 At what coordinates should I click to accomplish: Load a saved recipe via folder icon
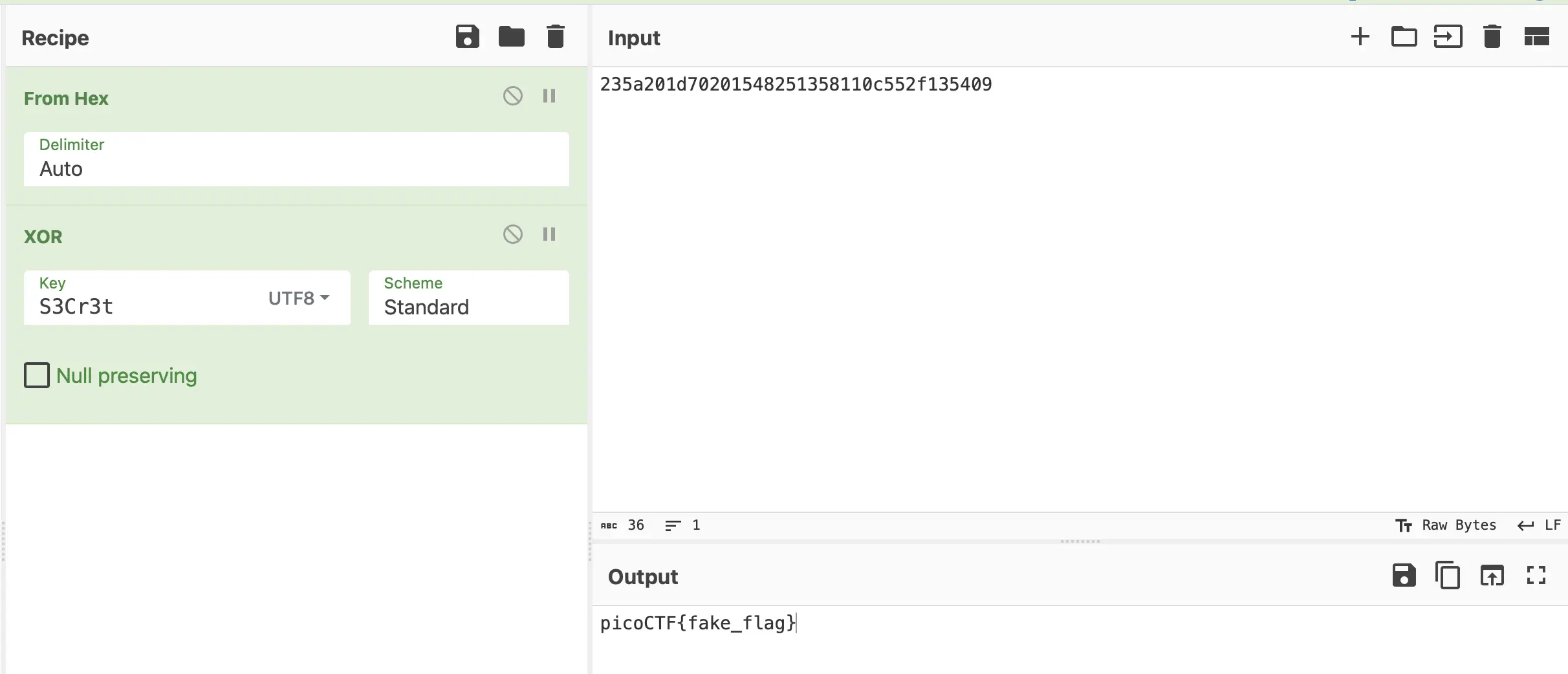point(511,37)
